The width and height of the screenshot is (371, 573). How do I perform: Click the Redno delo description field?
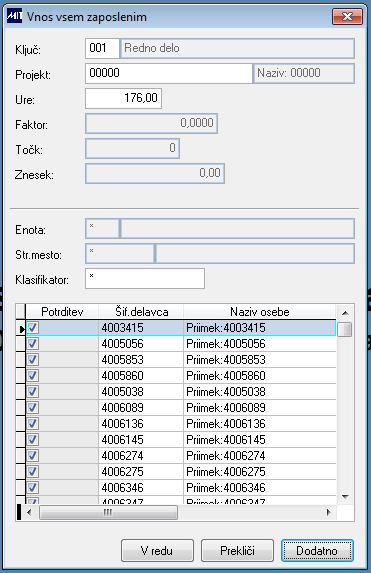[x=237, y=48]
